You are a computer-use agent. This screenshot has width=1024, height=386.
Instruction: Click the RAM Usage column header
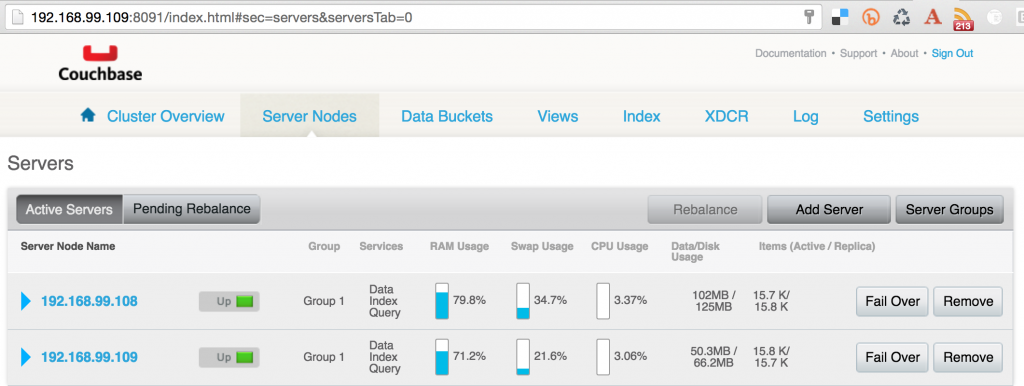[x=459, y=246]
